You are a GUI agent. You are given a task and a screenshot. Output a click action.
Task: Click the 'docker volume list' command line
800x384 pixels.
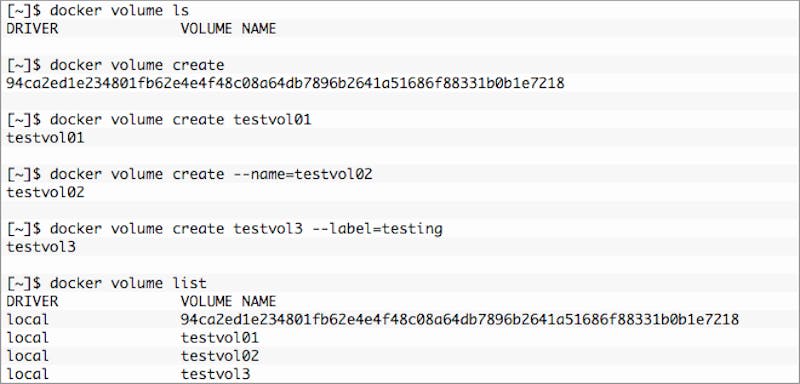(x=107, y=284)
